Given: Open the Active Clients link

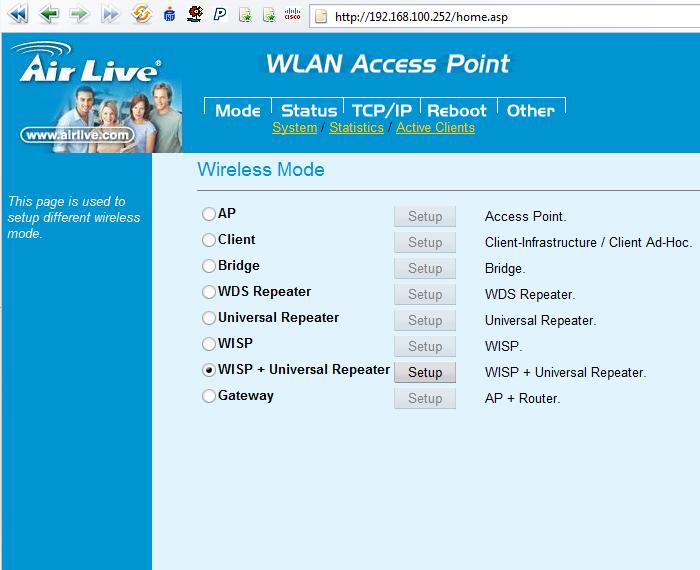Looking at the screenshot, I should (x=435, y=128).
